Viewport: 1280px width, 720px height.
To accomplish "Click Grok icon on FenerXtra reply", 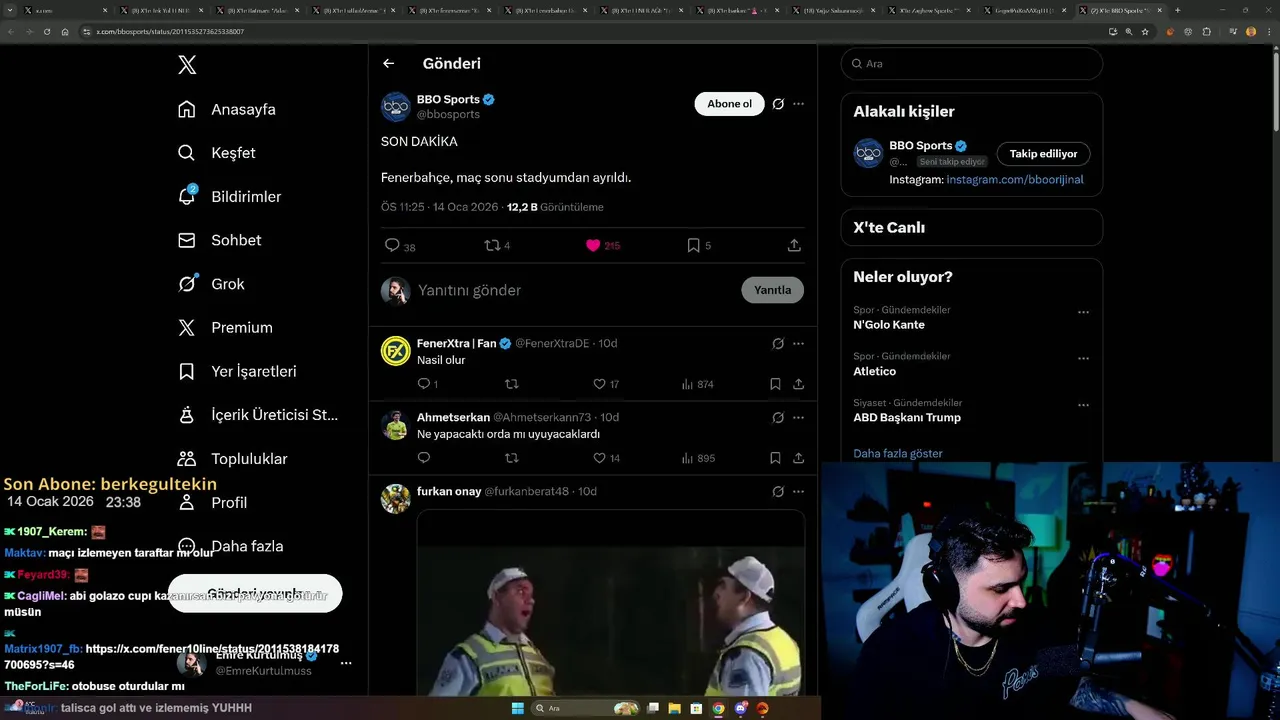I will pos(778,344).
